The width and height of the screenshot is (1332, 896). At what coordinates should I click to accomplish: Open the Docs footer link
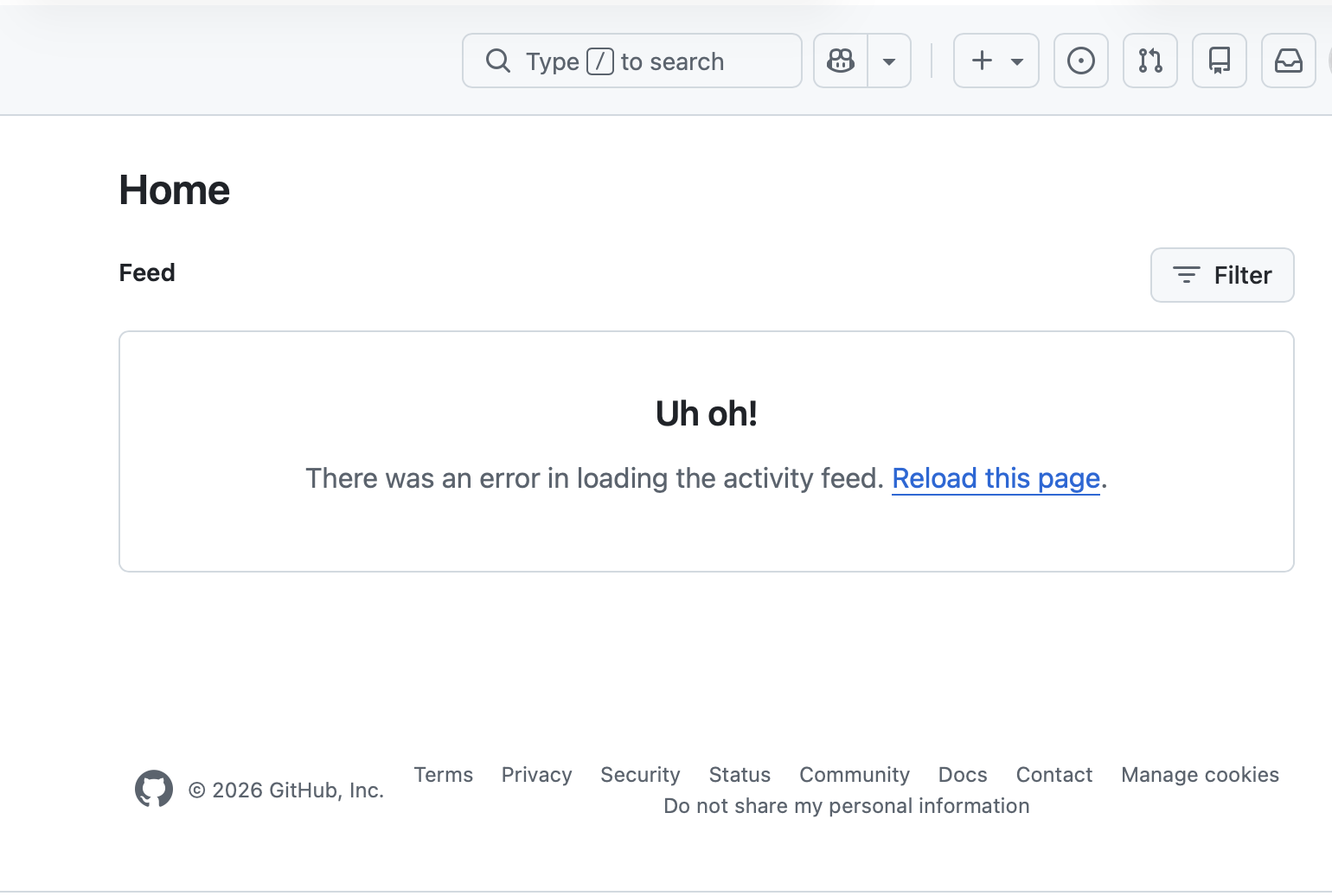[962, 775]
